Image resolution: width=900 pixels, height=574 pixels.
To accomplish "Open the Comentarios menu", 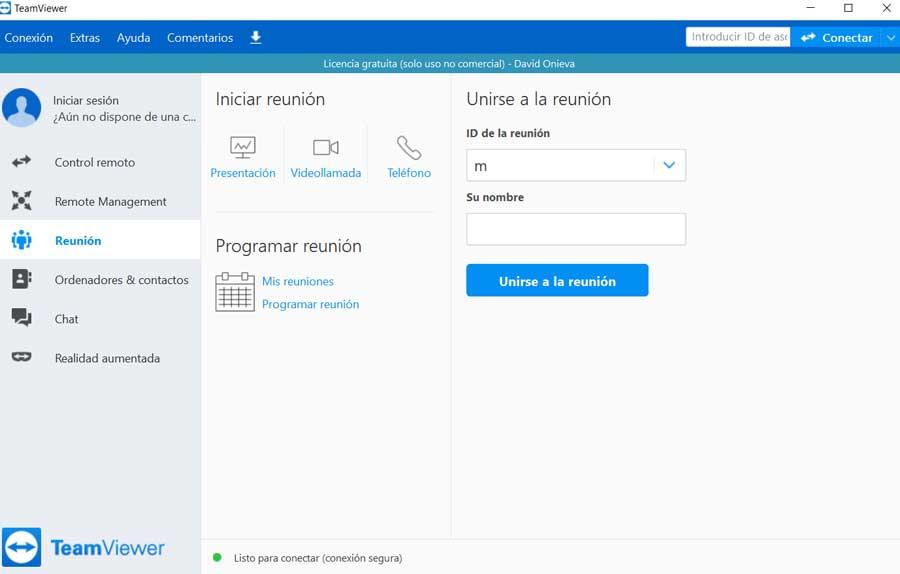I will pyautogui.click(x=200, y=38).
